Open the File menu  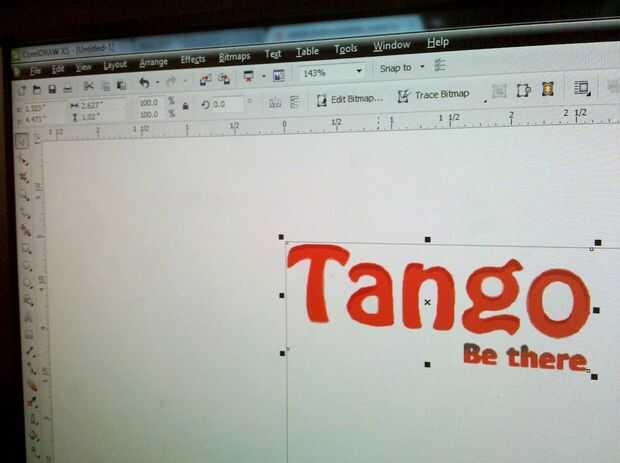click(36, 71)
